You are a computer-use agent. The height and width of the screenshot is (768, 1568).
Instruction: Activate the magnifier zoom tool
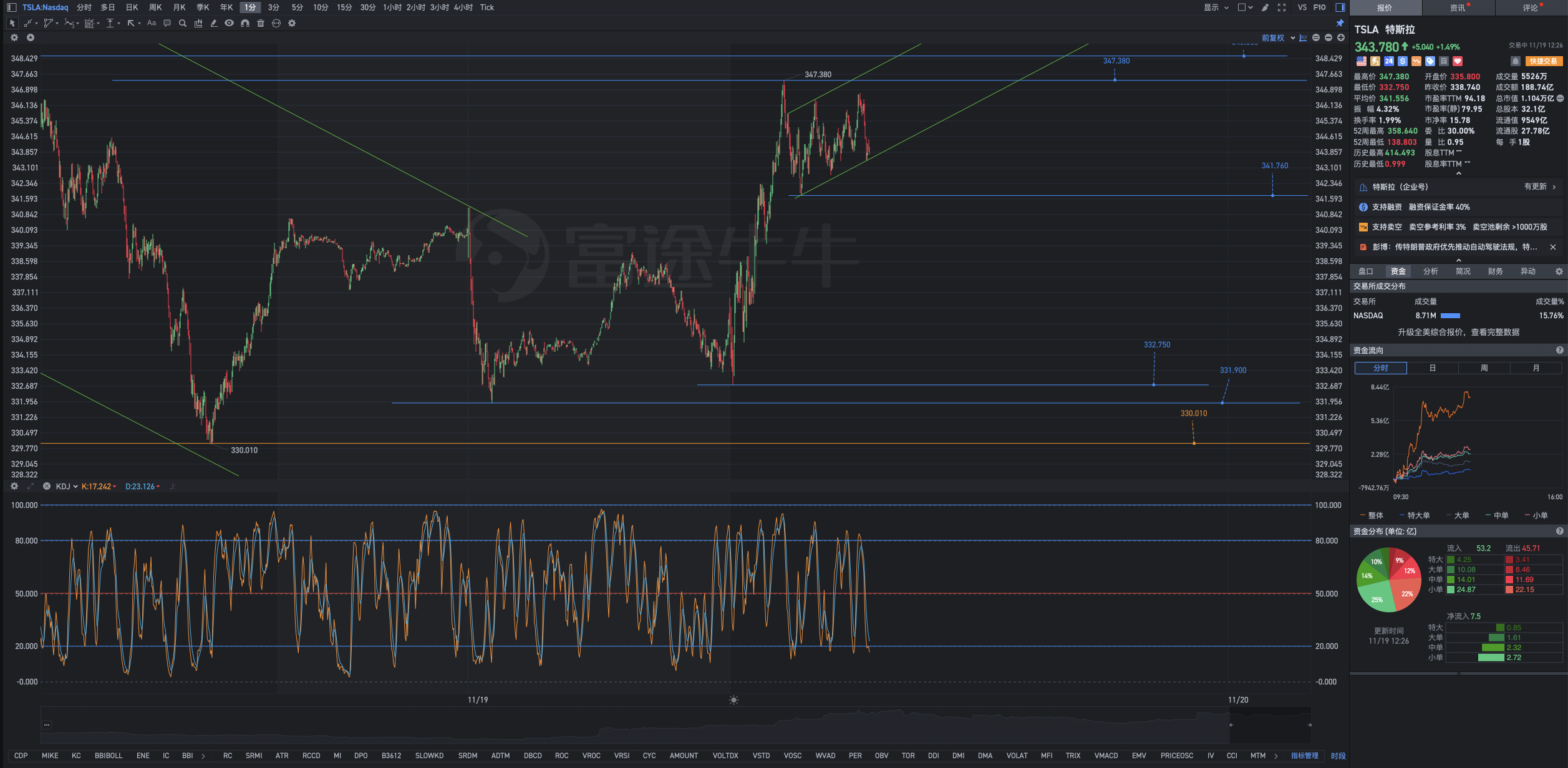pos(183,23)
